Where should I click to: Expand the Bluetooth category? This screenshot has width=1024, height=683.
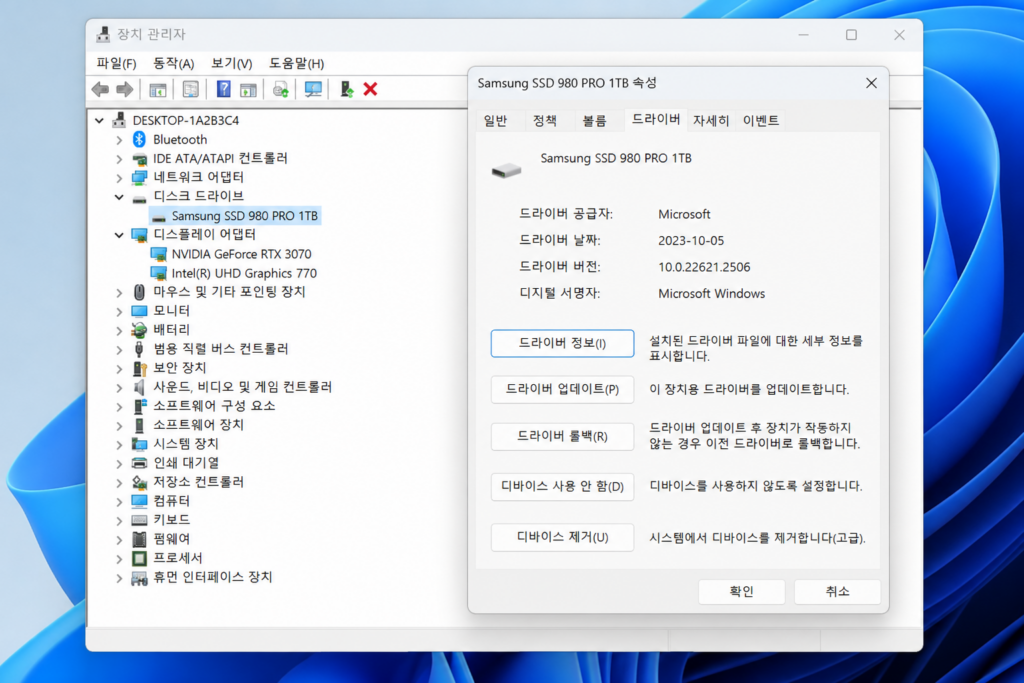pyautogui.click(x=119, y=140)
